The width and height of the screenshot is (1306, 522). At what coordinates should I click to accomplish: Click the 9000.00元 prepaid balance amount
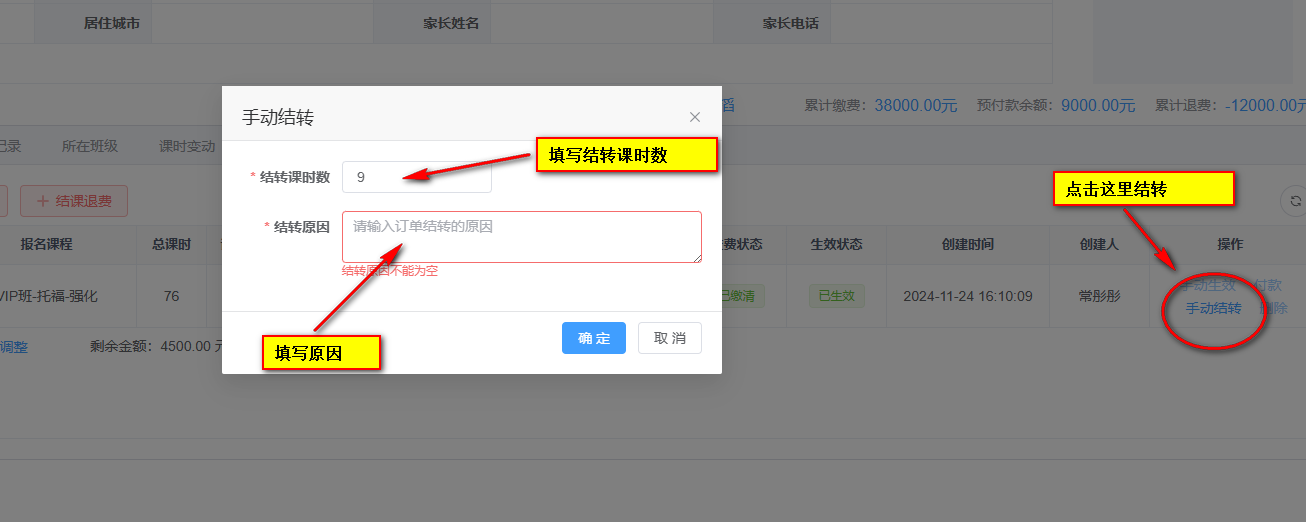[x=1097, y=105]
